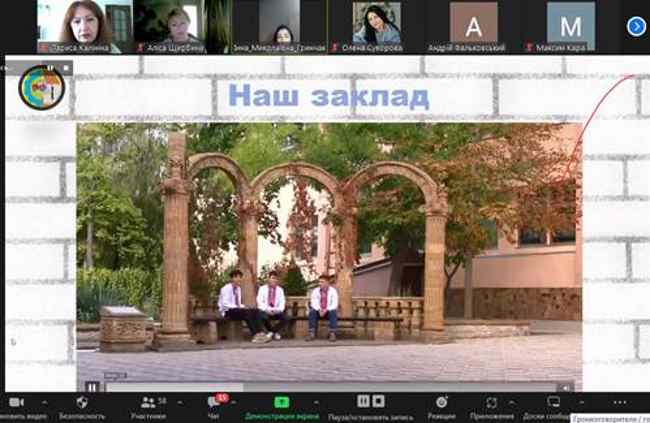The height and width of the screenshot is (423, 650).
Task: Open the three-dots More menu in toolbar
Action: click(x=620, y=402)
